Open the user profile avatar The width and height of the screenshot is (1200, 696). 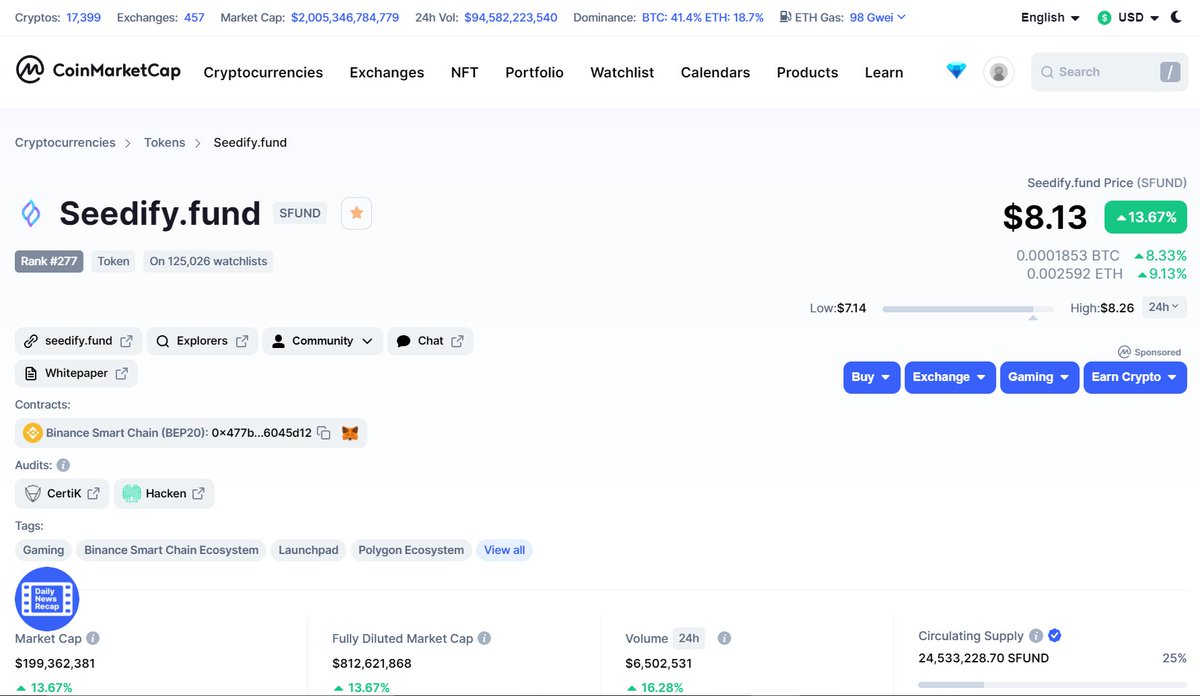(x=998, y=72)
